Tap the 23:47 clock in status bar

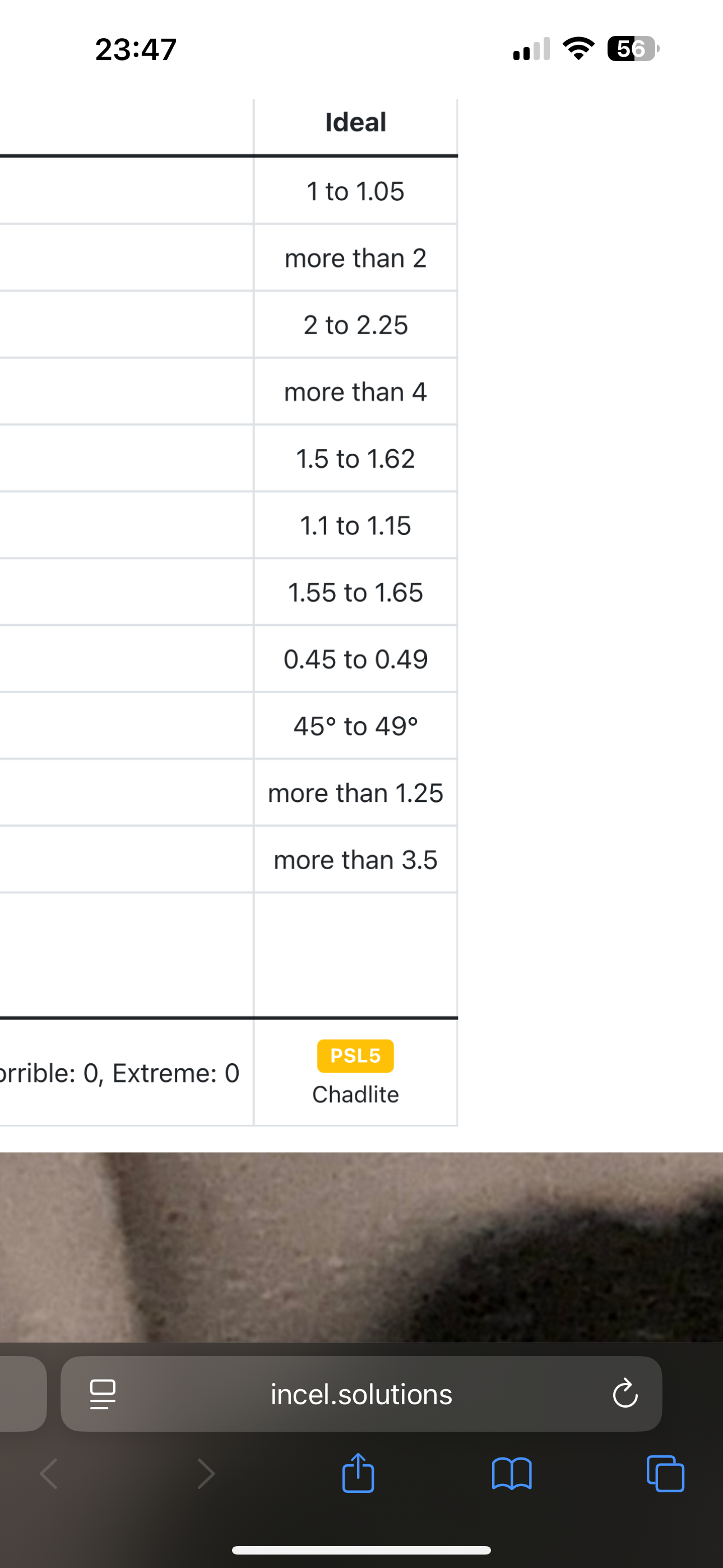136,49
